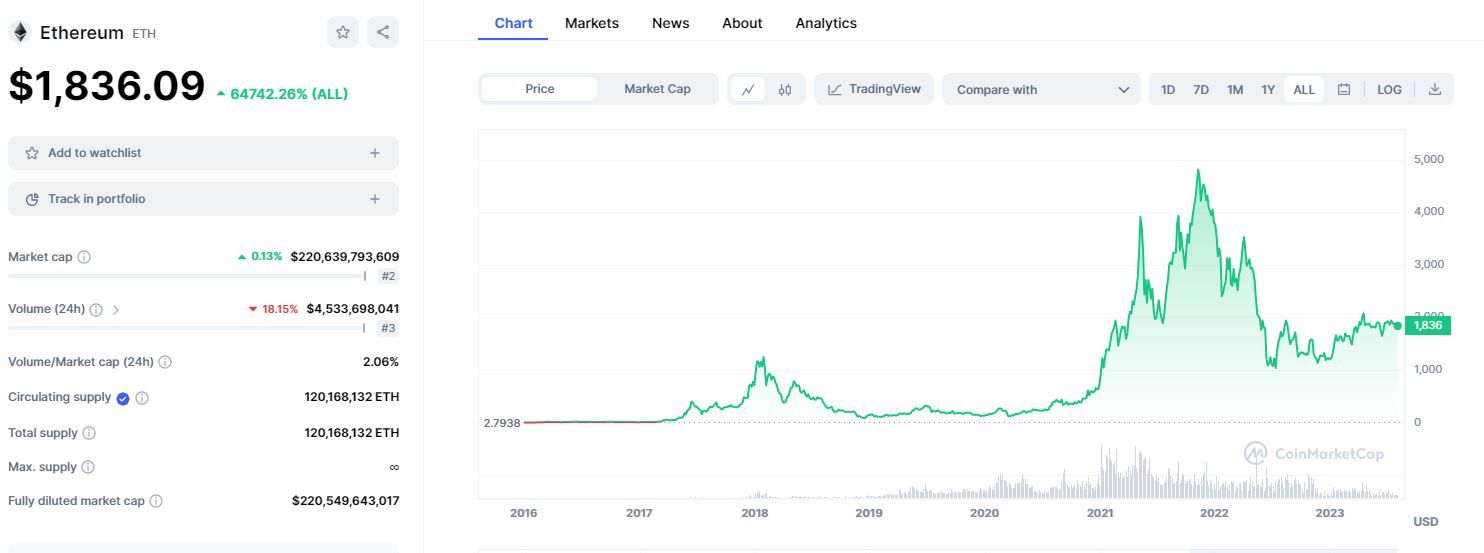
Task: Switch to the Analytics tab
Action: pyautogui.click(x=826, y=23)
